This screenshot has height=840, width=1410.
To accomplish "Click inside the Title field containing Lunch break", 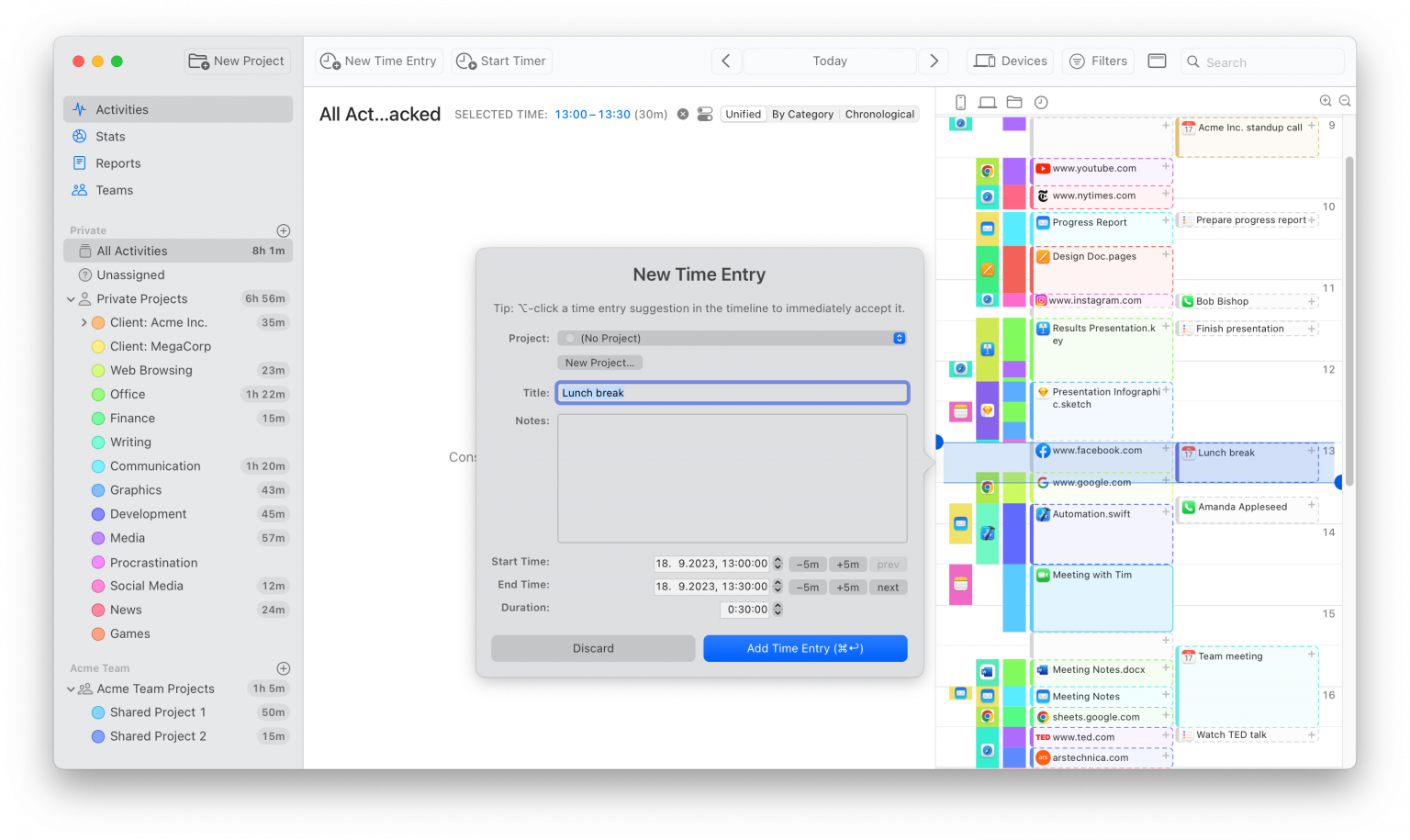I will 732,392.
